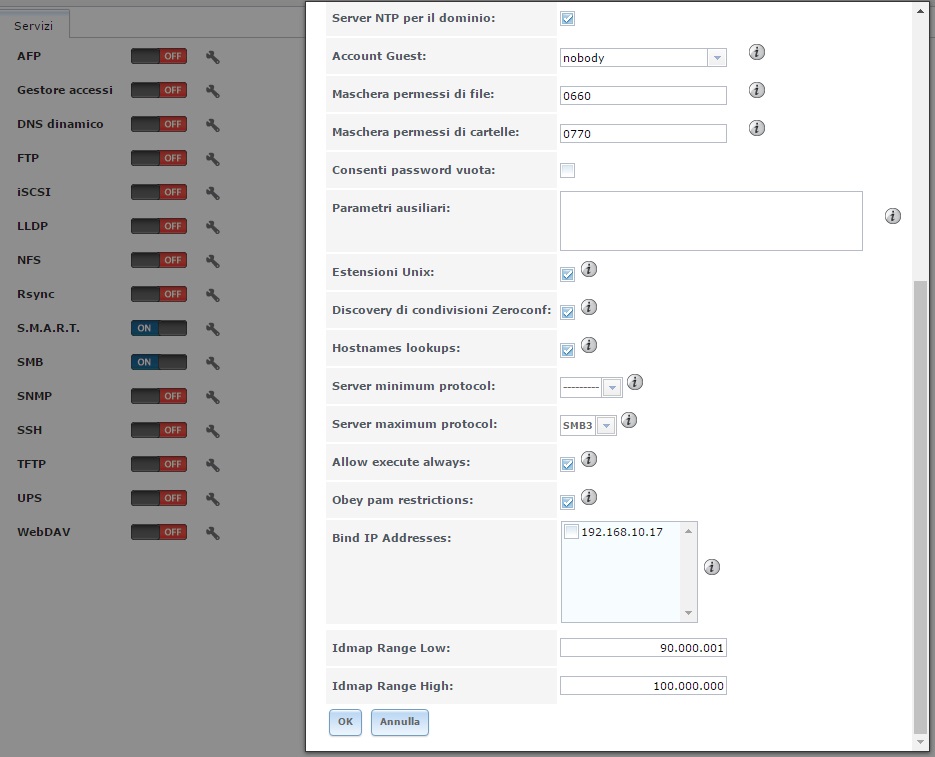This screenshot has height=757, width=935.
Task: Click the OK button
Action: click(345, 722)
